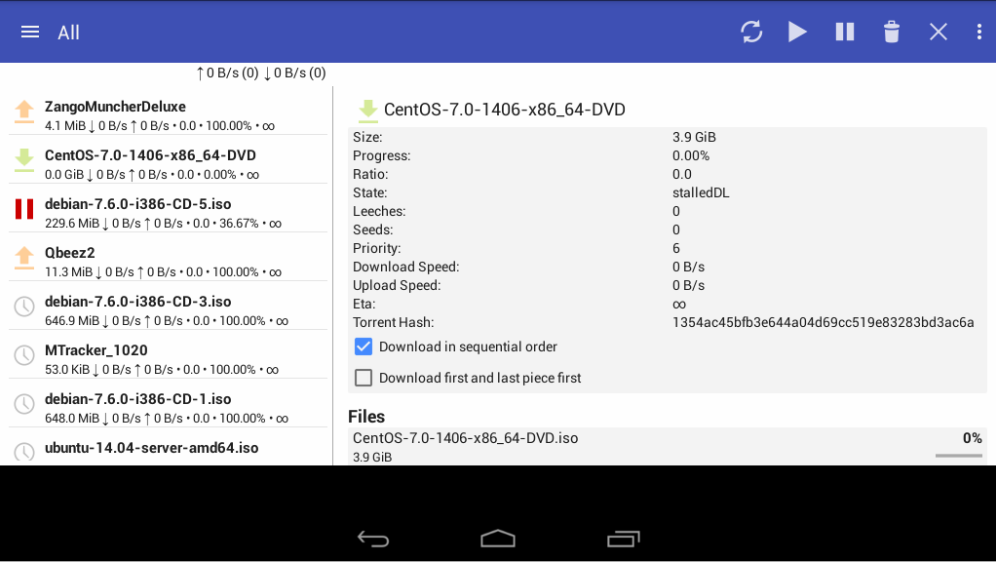
Task: Click clock icon for debian-7.6.0-i386-CD-1.iso
Action: coord(24,404)
